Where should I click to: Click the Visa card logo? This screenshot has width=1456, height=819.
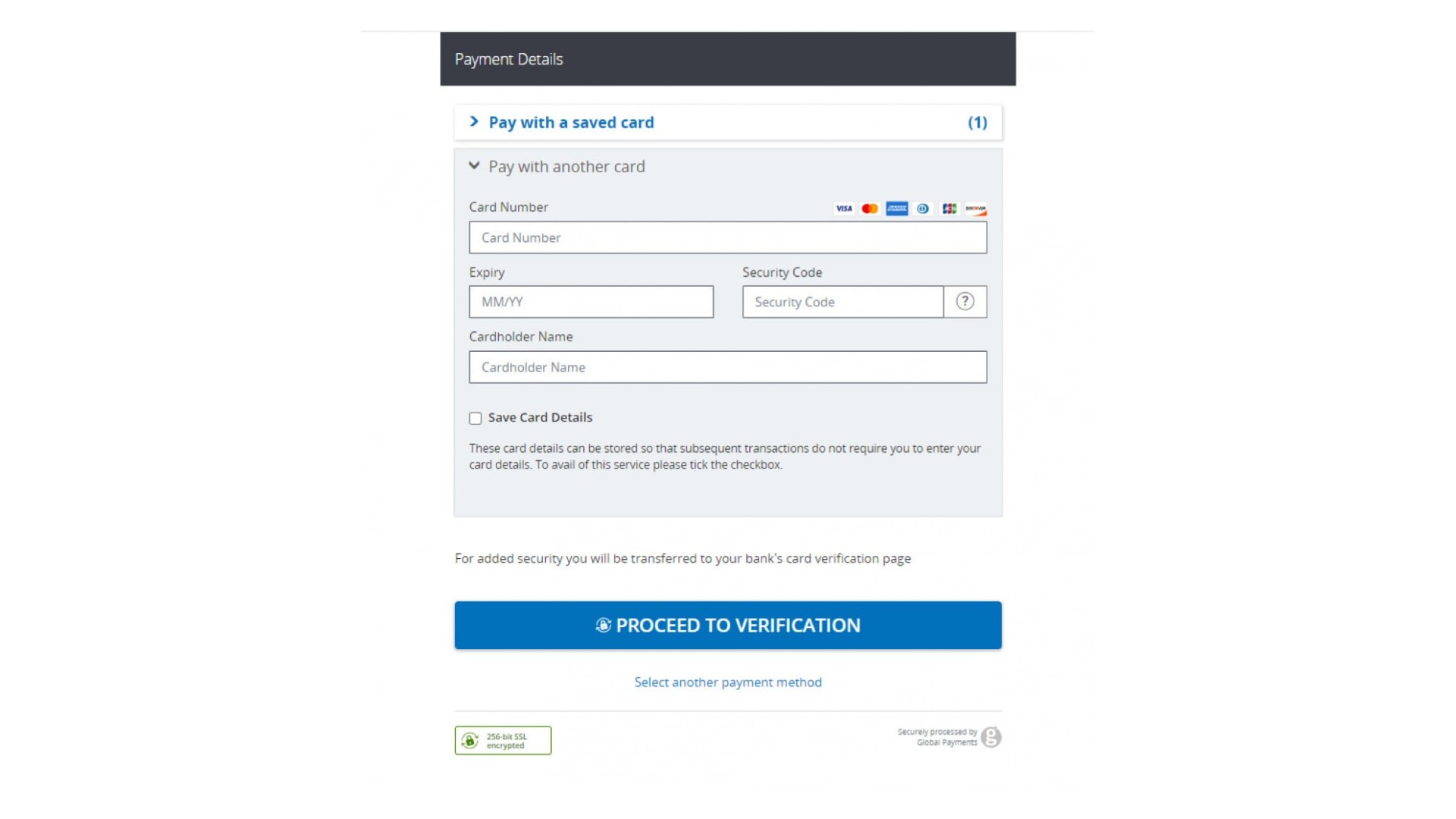point(843,209)
